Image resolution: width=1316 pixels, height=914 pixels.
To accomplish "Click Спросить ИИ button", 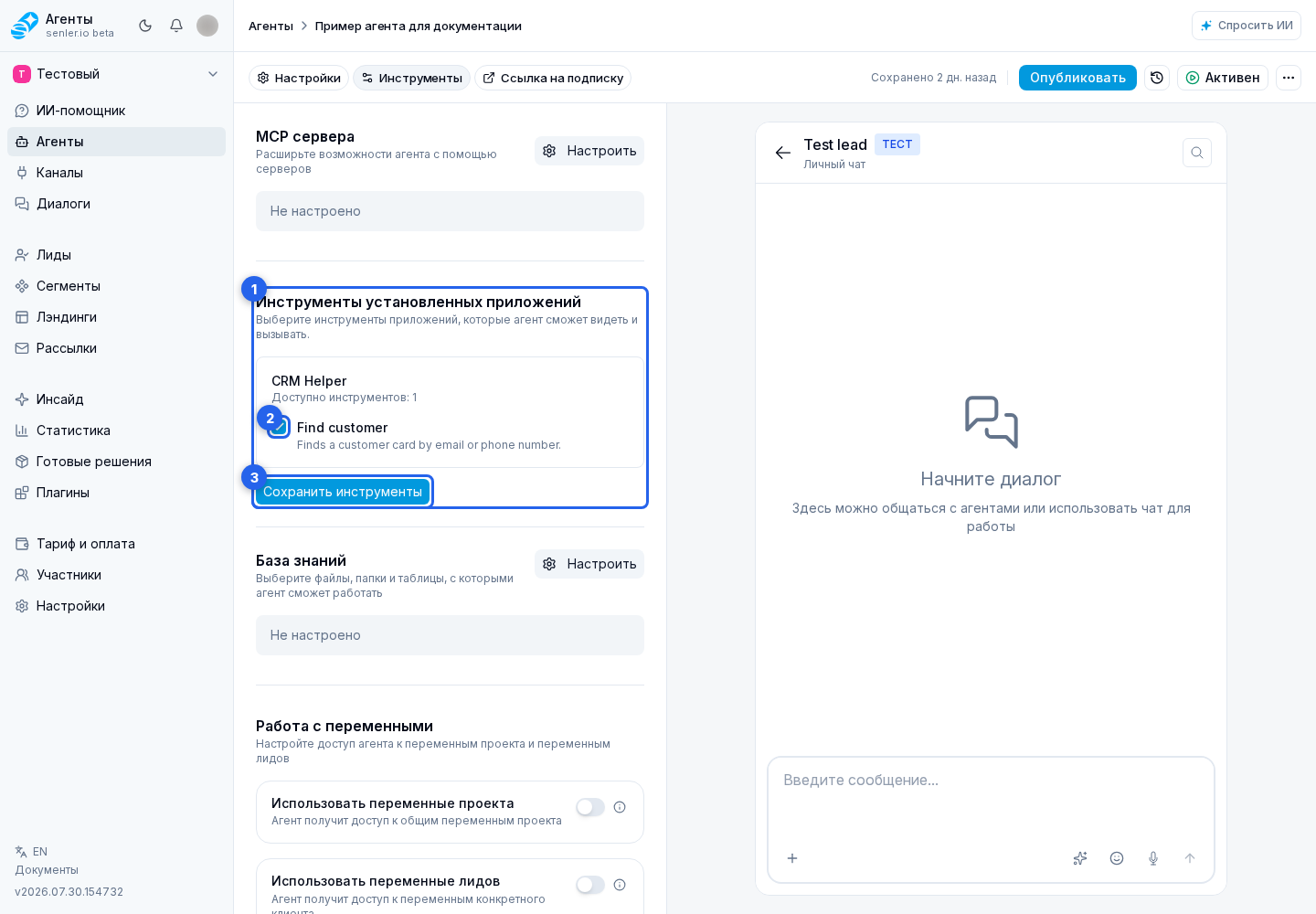I will tap(1247, 26).
